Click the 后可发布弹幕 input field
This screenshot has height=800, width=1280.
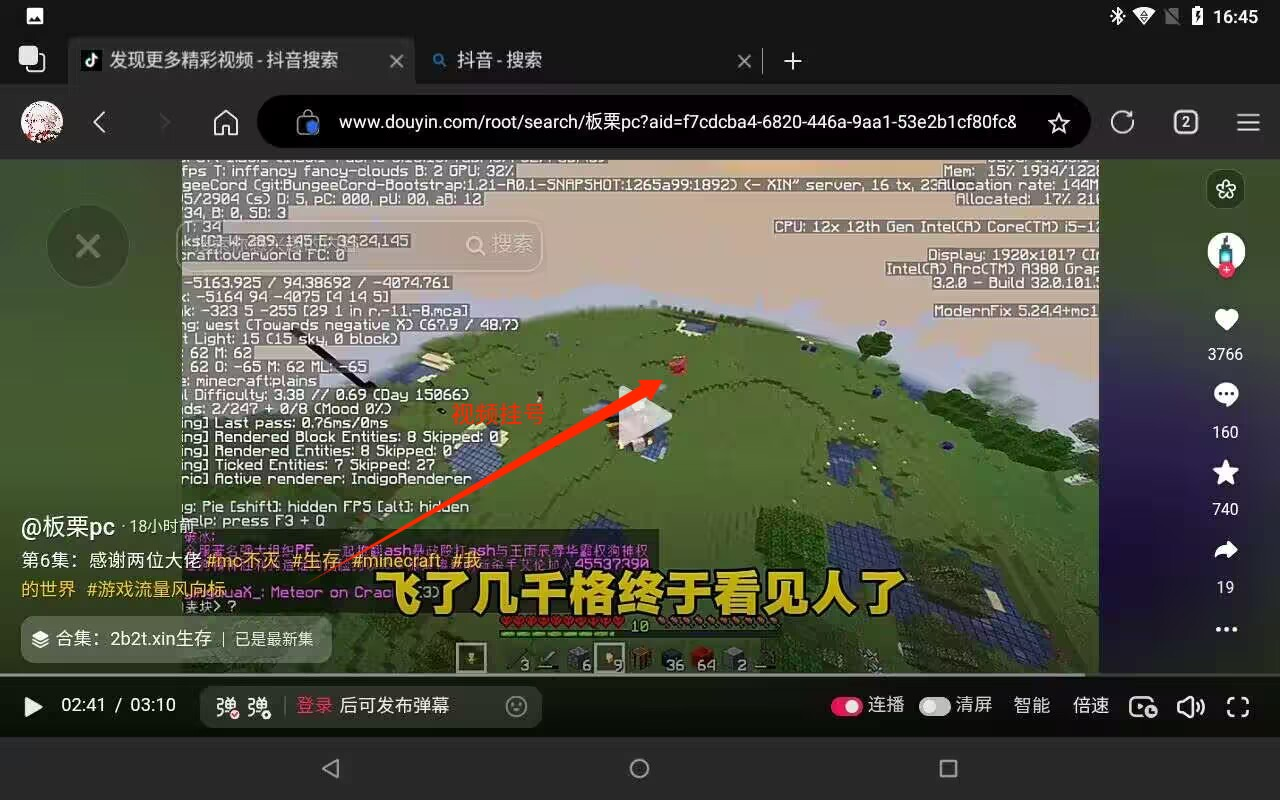[394, 706]
